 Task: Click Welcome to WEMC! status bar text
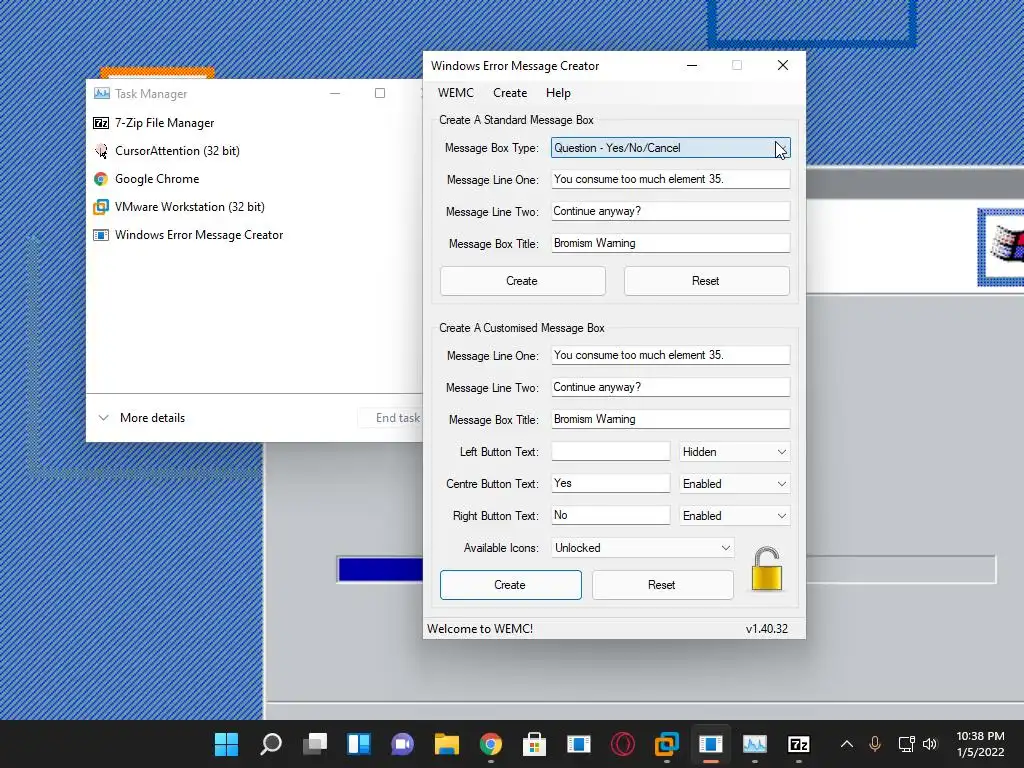tap(480, 629)
